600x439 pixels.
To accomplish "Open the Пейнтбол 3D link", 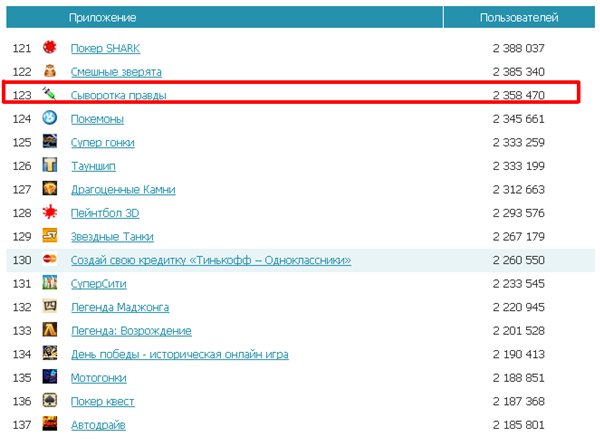I will click(105, 213).
